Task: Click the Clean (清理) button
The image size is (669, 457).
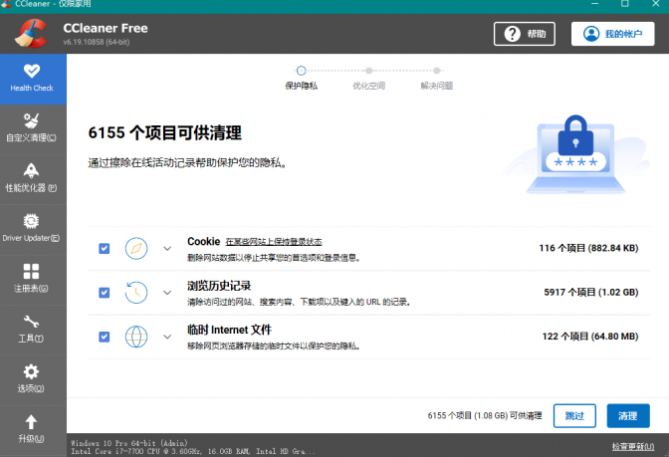Action: (628, 416)
